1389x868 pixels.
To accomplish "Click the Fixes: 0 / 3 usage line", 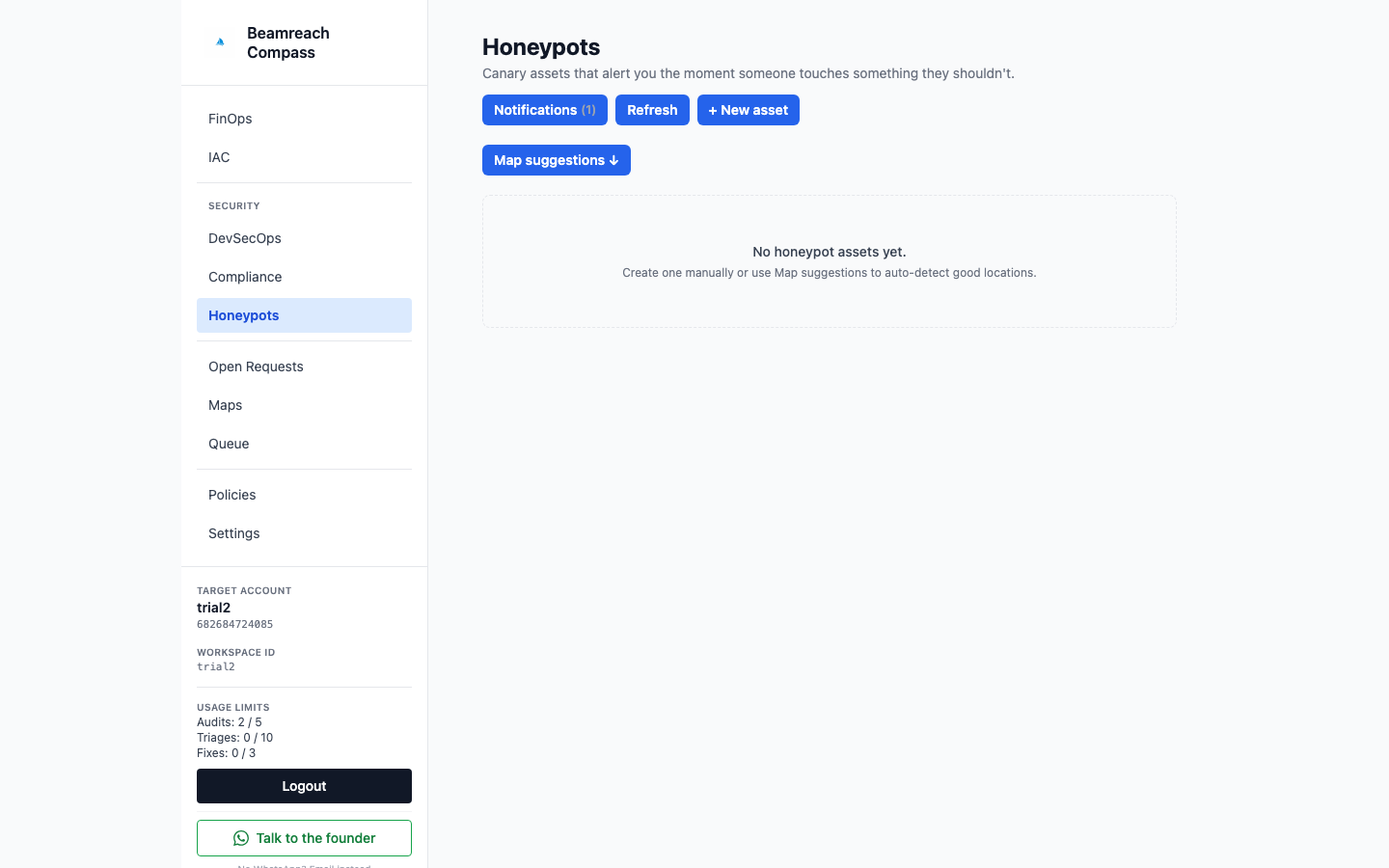I will point(227,753).
